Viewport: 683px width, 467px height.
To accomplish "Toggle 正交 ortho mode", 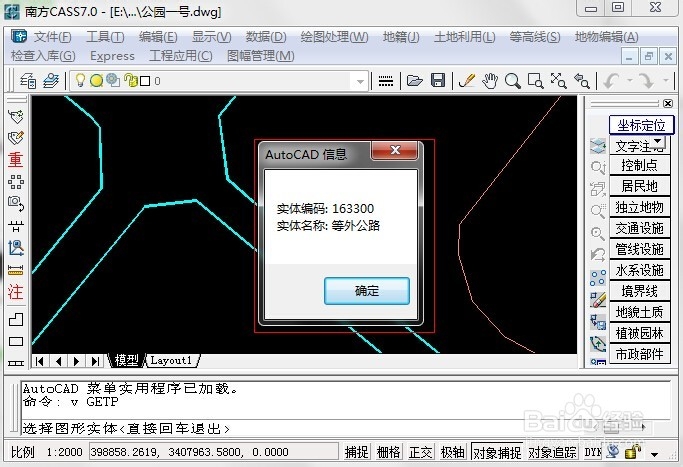I will (420, 452).
